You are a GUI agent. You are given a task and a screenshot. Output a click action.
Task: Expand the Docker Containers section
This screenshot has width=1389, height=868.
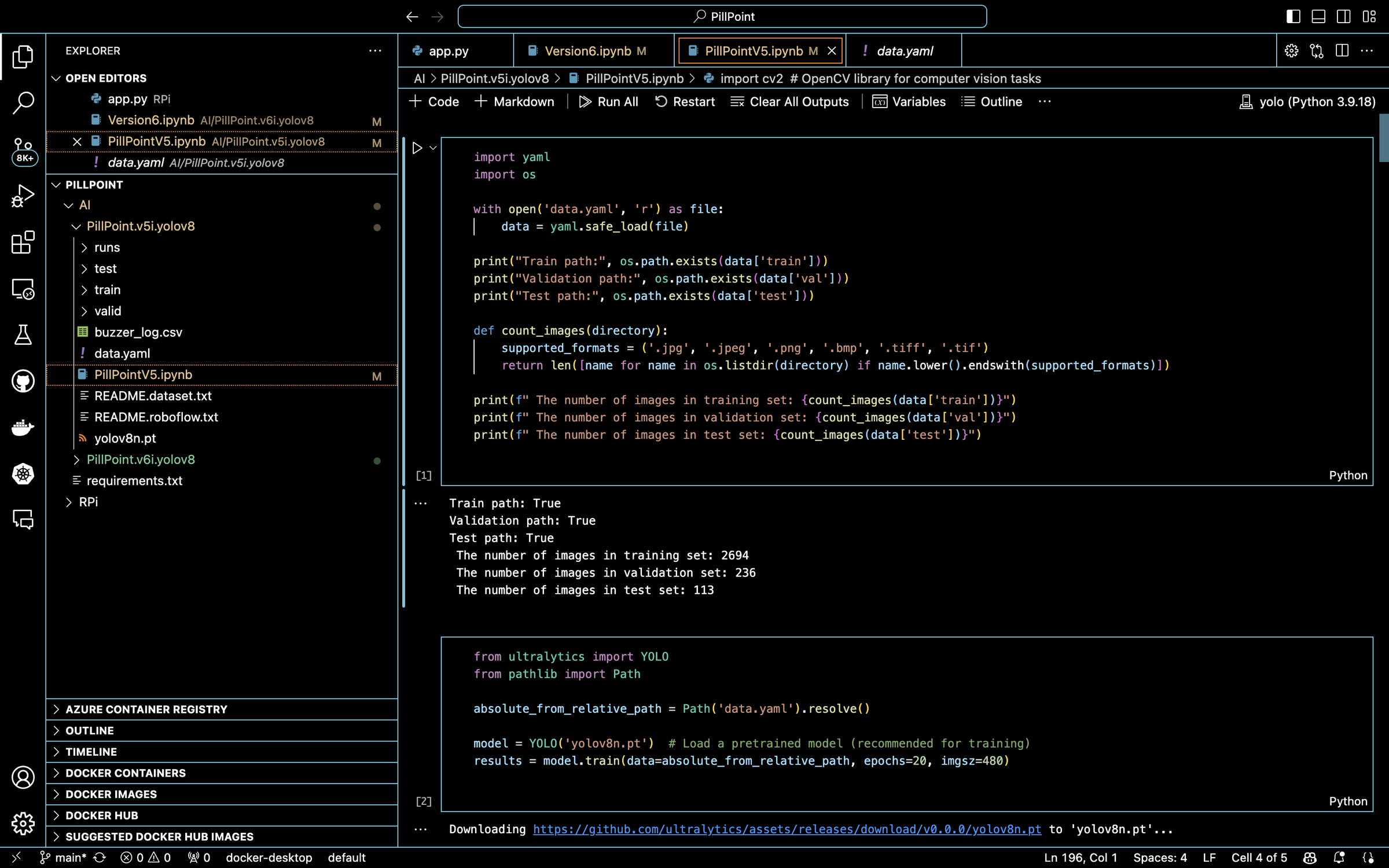(x=126, y=773)
